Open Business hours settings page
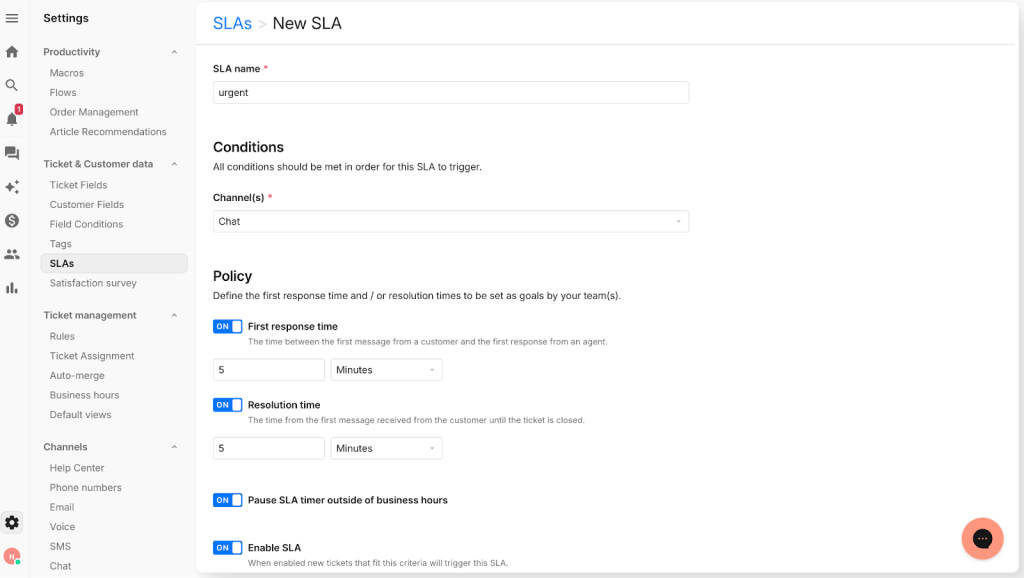Image resolution: width=1024 pixels, height=578 pixels. (x=84, y=395)
